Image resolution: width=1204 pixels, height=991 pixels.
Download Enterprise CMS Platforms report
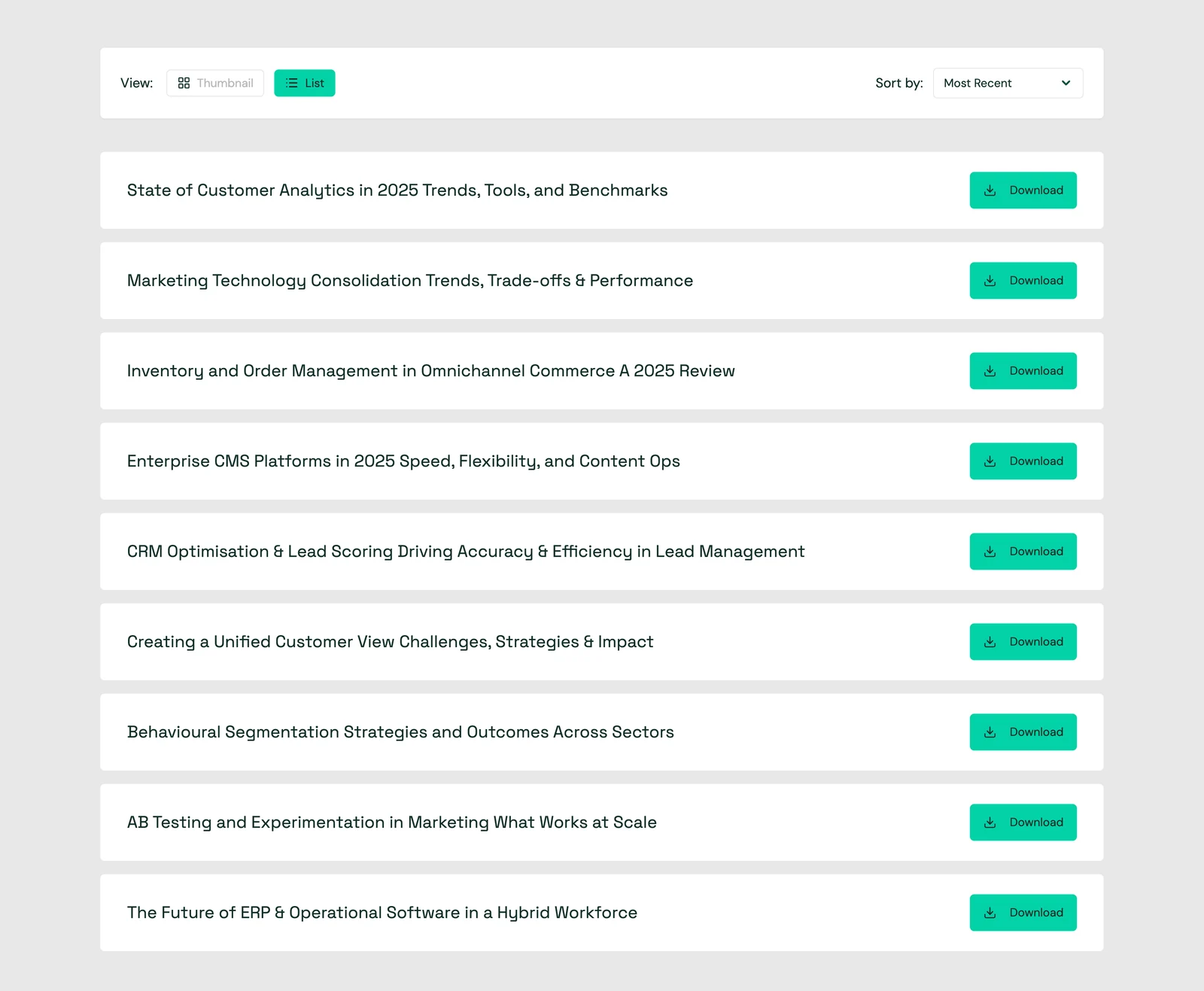click(1023, 461)
